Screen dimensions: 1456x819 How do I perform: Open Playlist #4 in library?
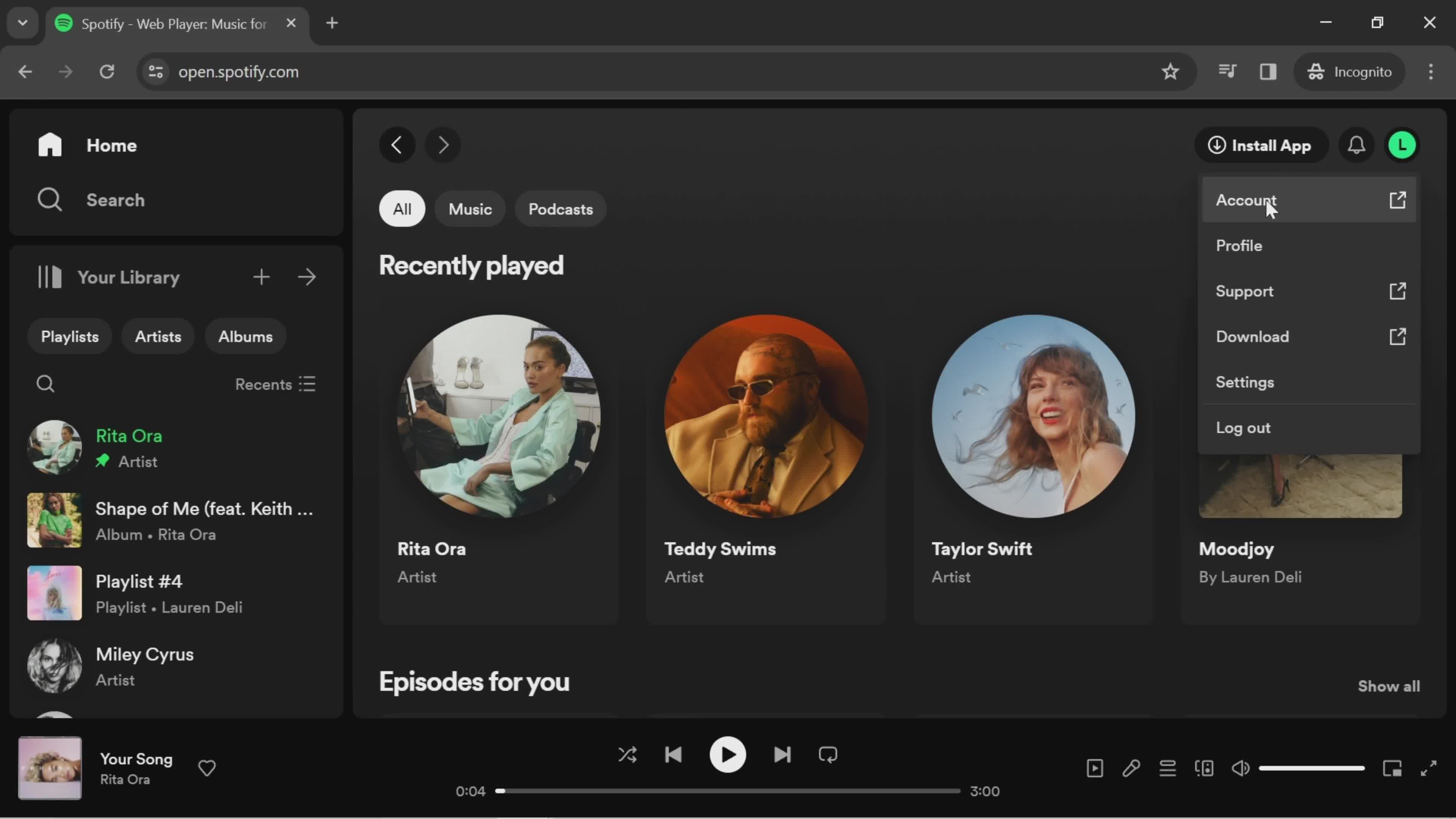click(x=175, y=593)
